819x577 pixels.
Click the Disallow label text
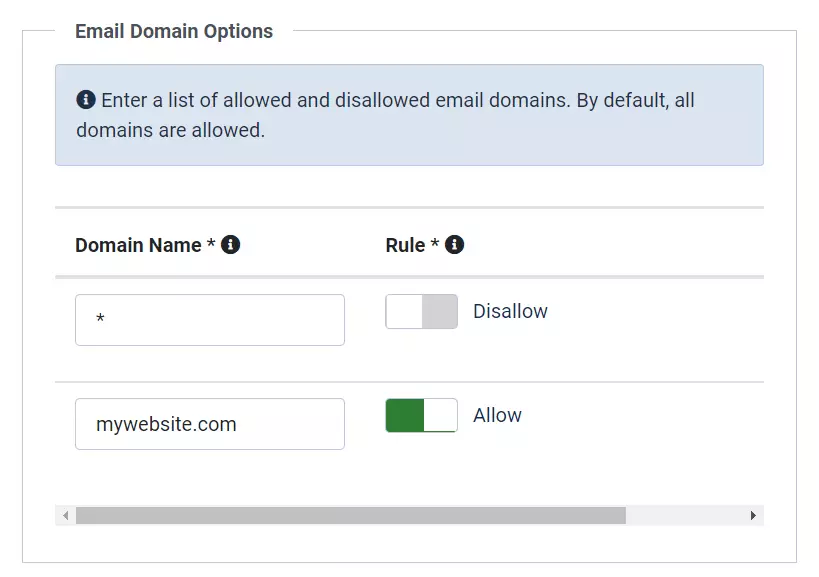pyautogui.click(x=510, y=311)
